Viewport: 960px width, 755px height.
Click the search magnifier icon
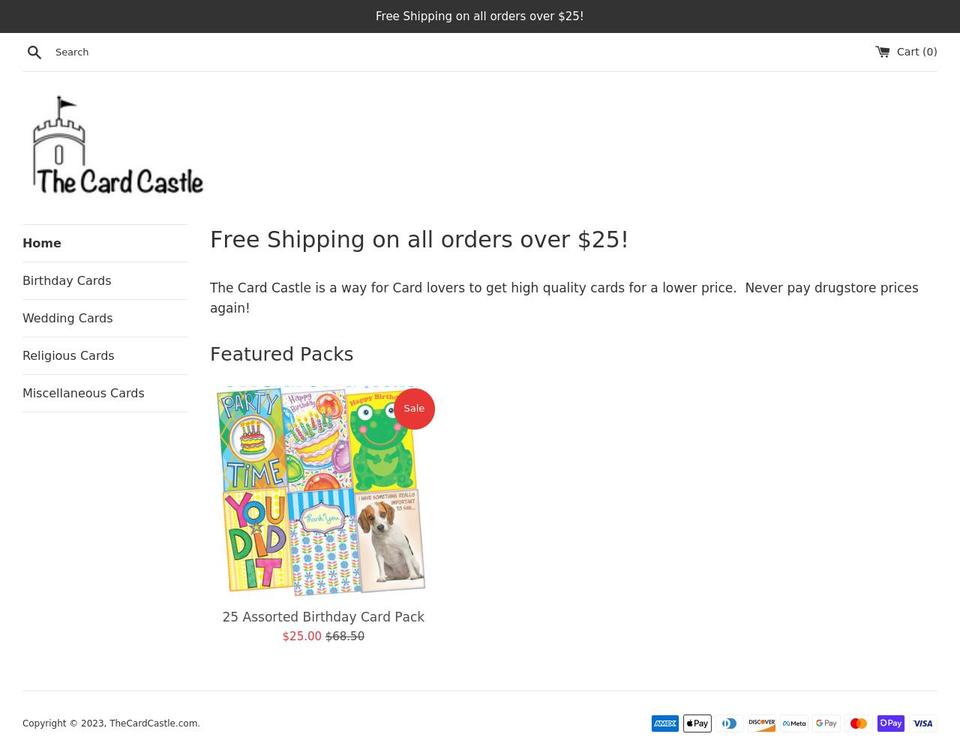pyautogui.click(x=34, y=52)
